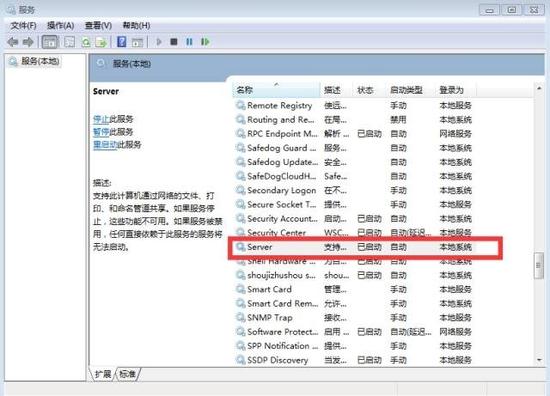Toggle the show/hide console tree icon
This screenshot has width=550, height=396.
(x=50, y=42)
